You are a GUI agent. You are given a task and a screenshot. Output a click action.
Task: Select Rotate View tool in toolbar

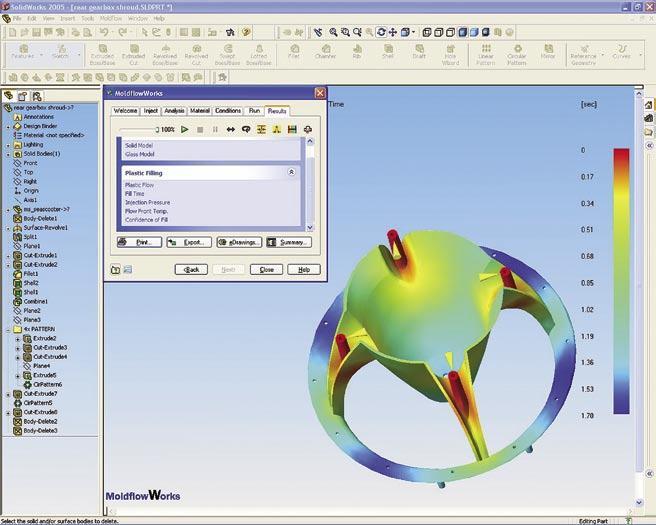(381, 32)
